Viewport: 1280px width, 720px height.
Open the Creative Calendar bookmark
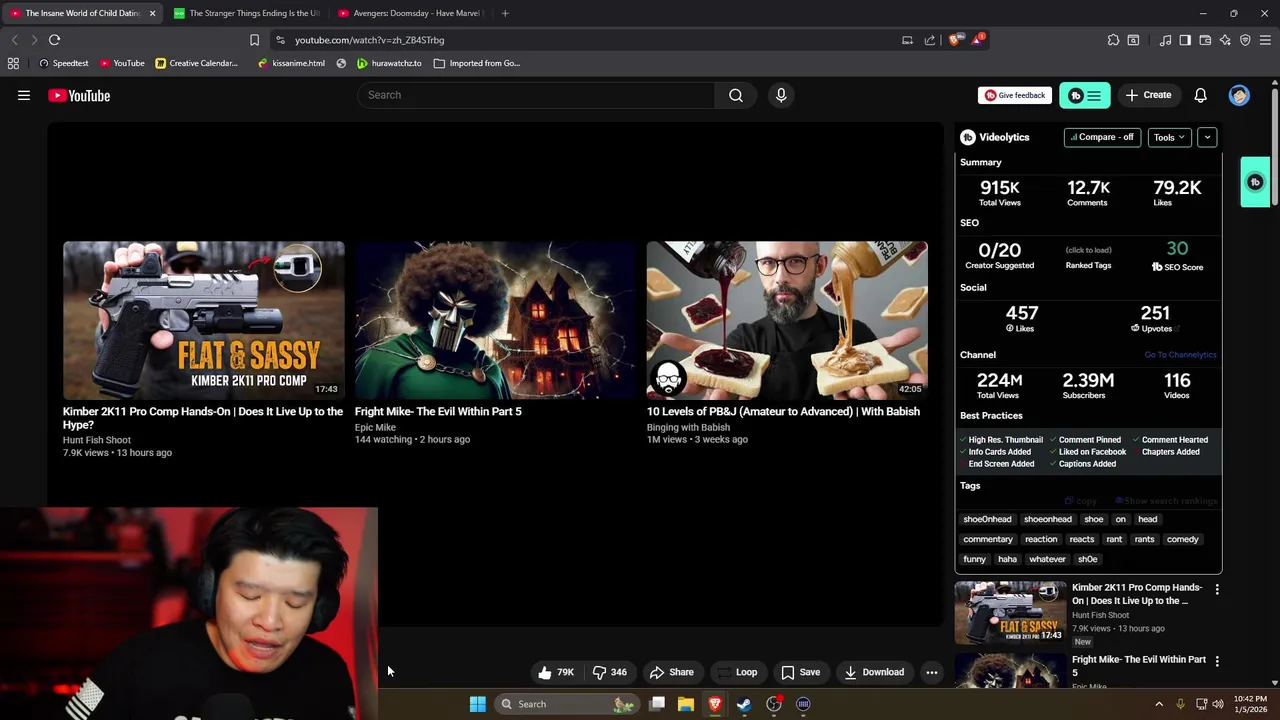(x=196, y=63)
